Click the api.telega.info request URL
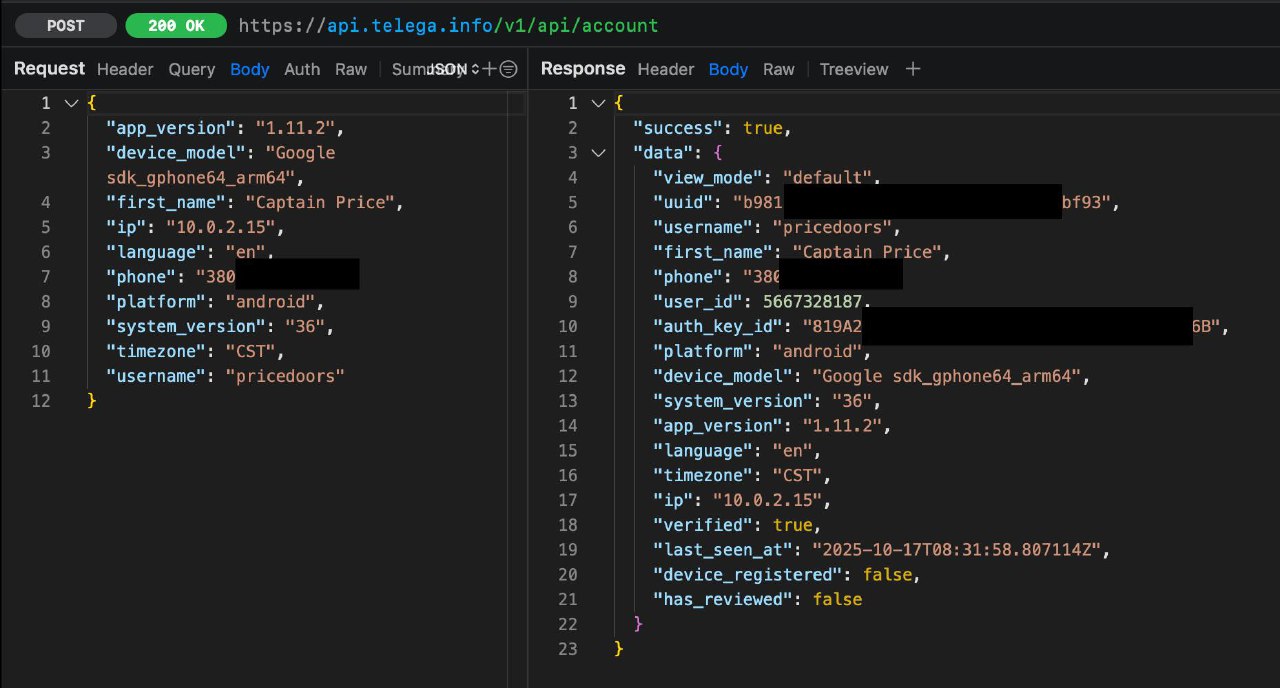Viewport: 1280px width, 688px height. click(x=448, y=26)
